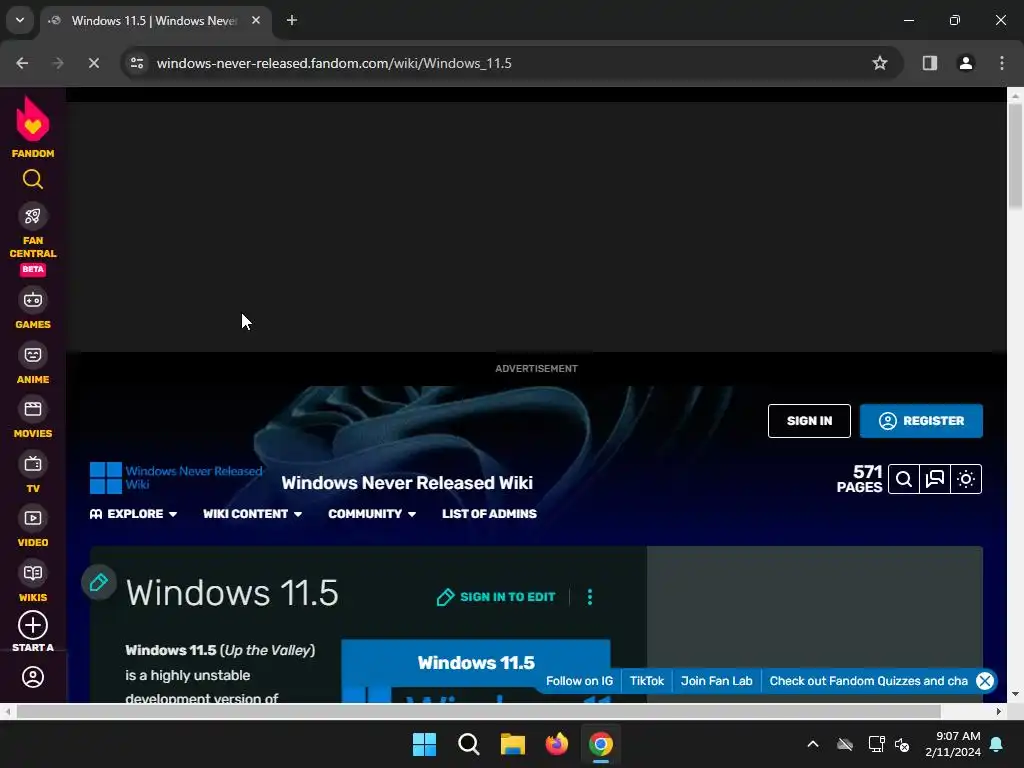Click the Sign In button
The height and width of the screenshot is (768, 1024).
[x=809, y=421]
